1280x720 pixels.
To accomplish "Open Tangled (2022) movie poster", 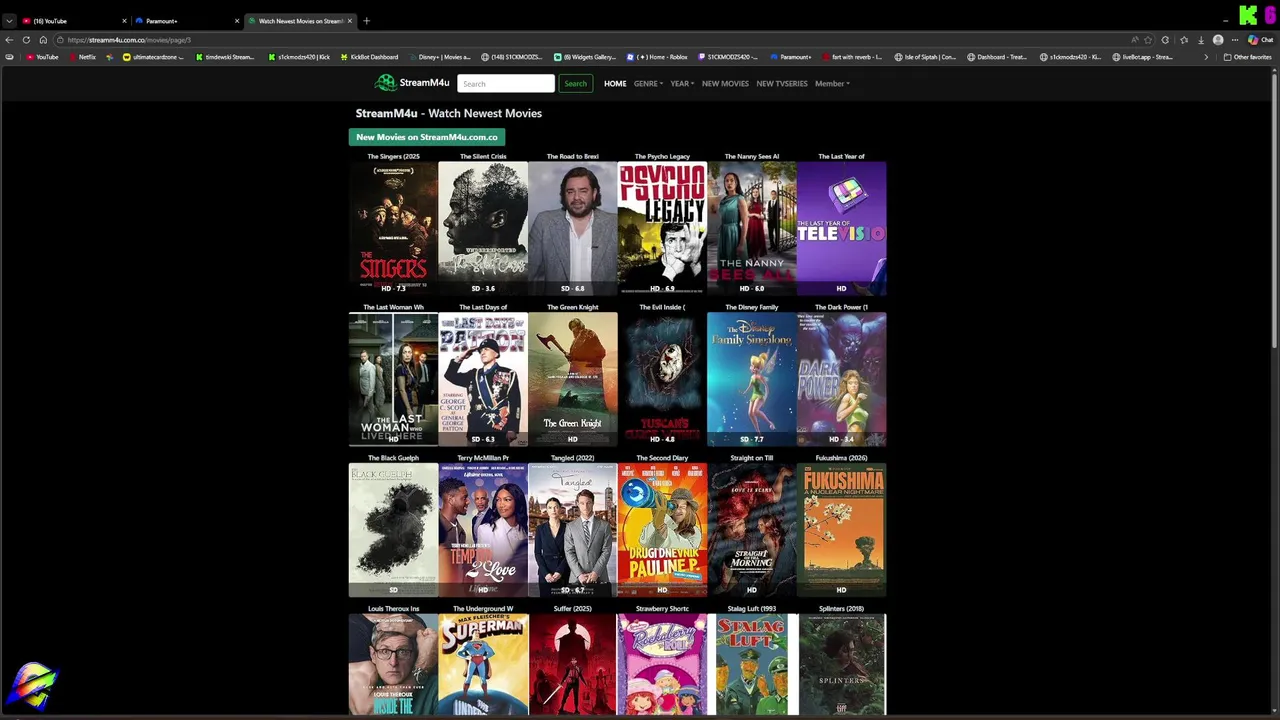I will coord(573,530).
